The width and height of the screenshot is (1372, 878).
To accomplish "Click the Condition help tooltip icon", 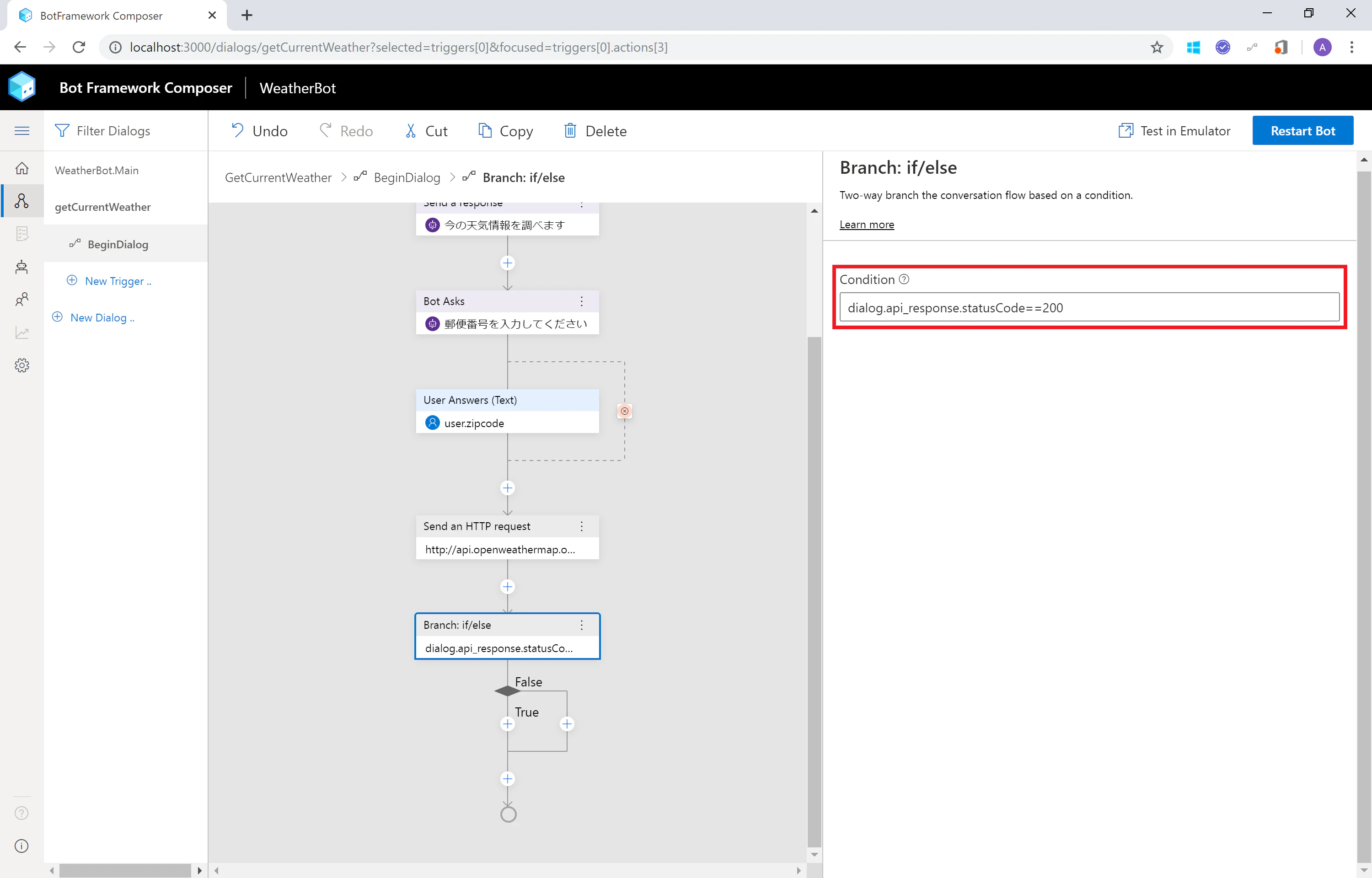I will pos(904,279).
